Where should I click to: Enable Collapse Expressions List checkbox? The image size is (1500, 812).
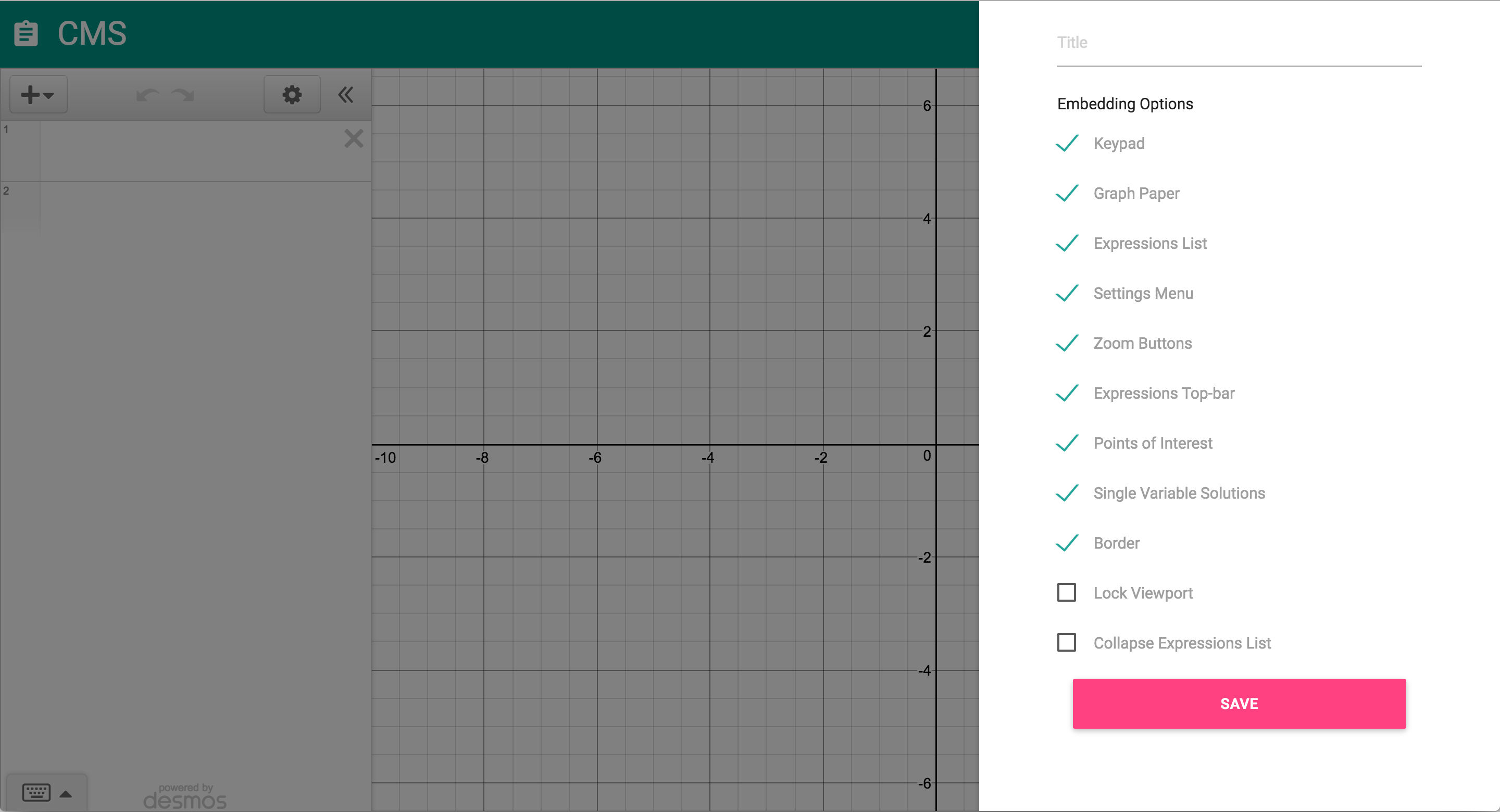click(1066, 643)
